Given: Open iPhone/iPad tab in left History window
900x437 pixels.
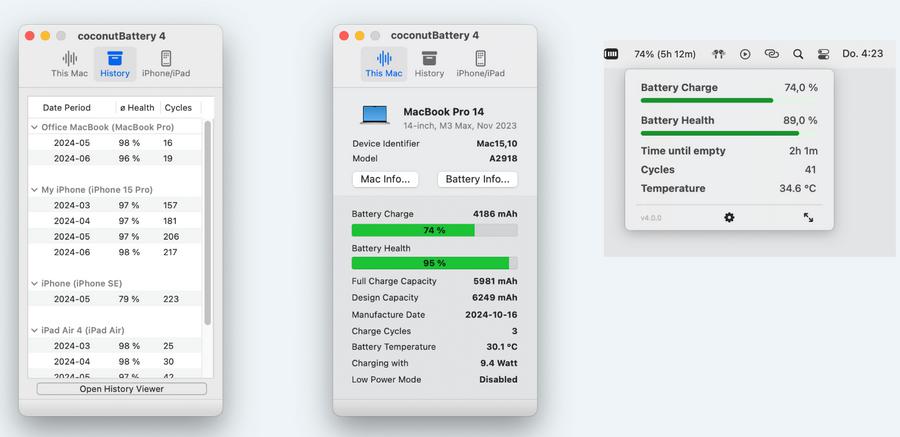Looking at the screenshot, I should click(166, 64).
